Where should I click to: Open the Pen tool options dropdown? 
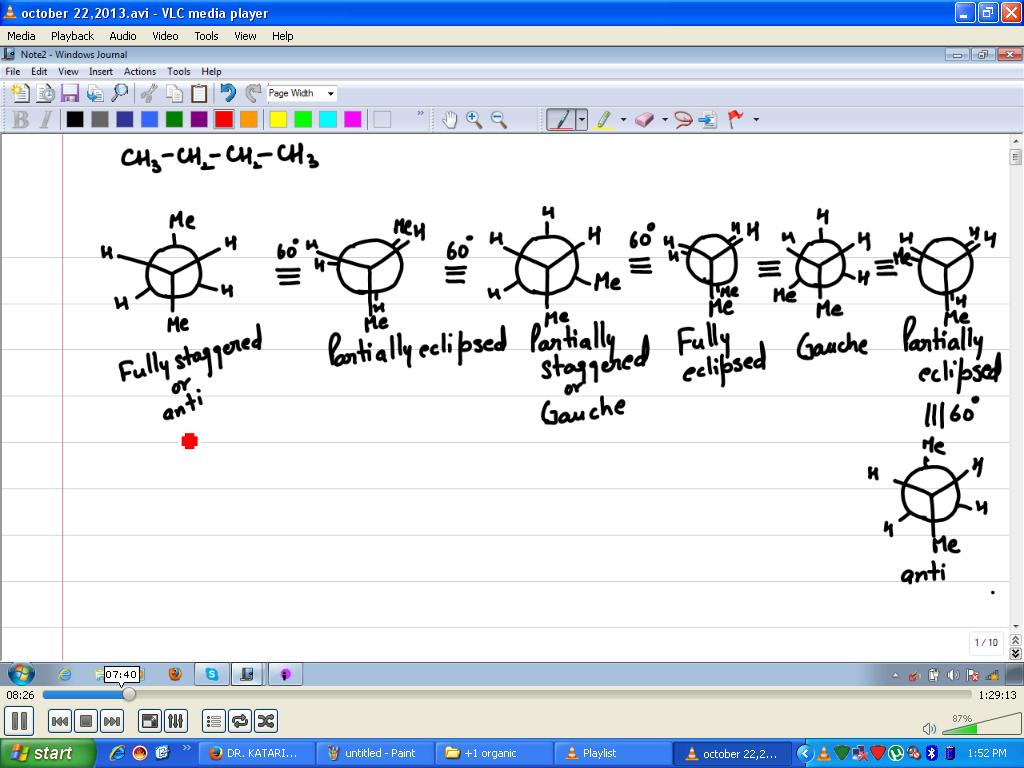[x=582, y=120]
